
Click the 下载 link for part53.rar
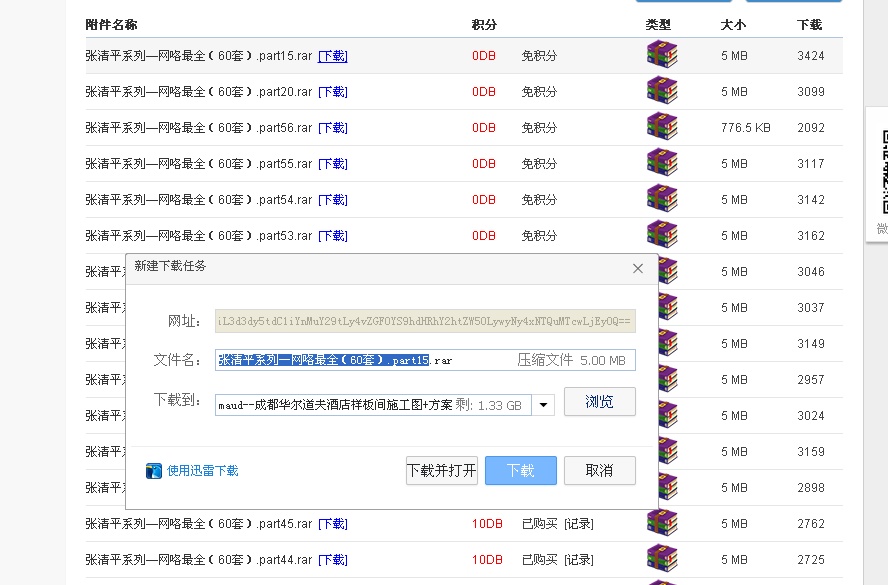[332, 236]
